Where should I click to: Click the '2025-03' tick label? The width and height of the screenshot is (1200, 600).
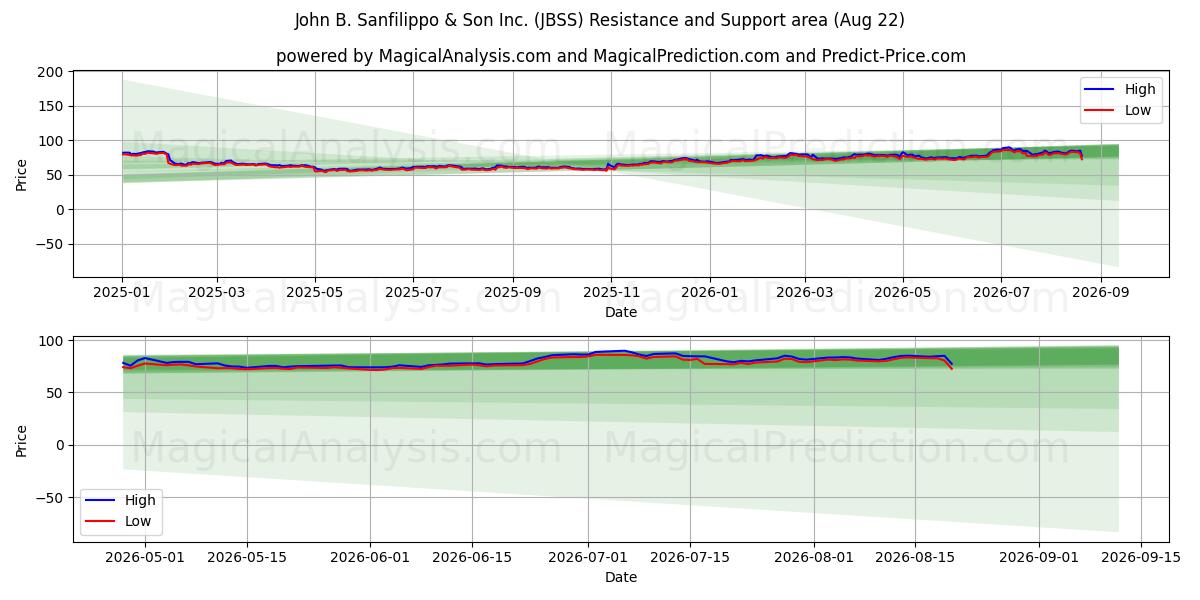217,293
